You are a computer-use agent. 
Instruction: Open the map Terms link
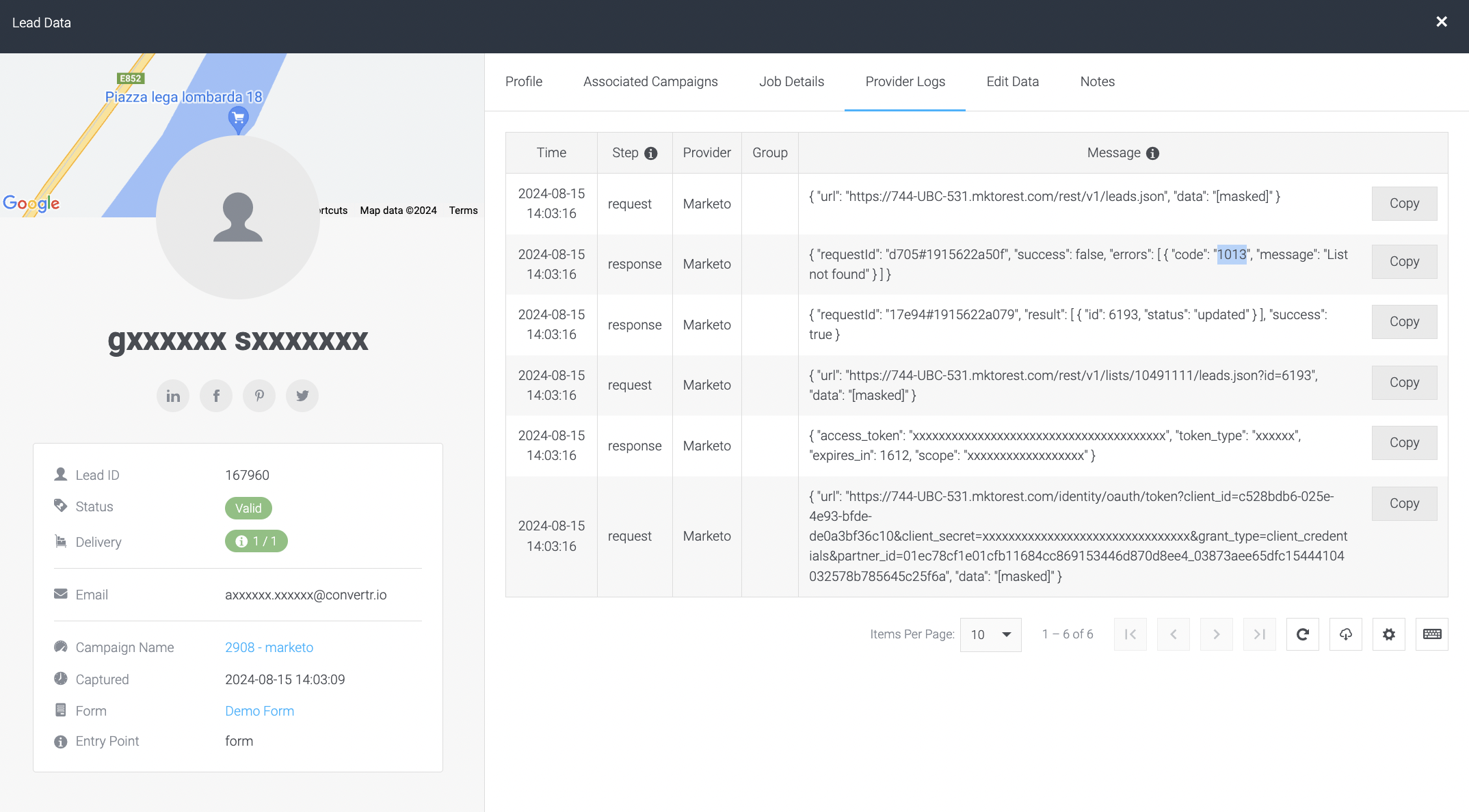(463, 211)
